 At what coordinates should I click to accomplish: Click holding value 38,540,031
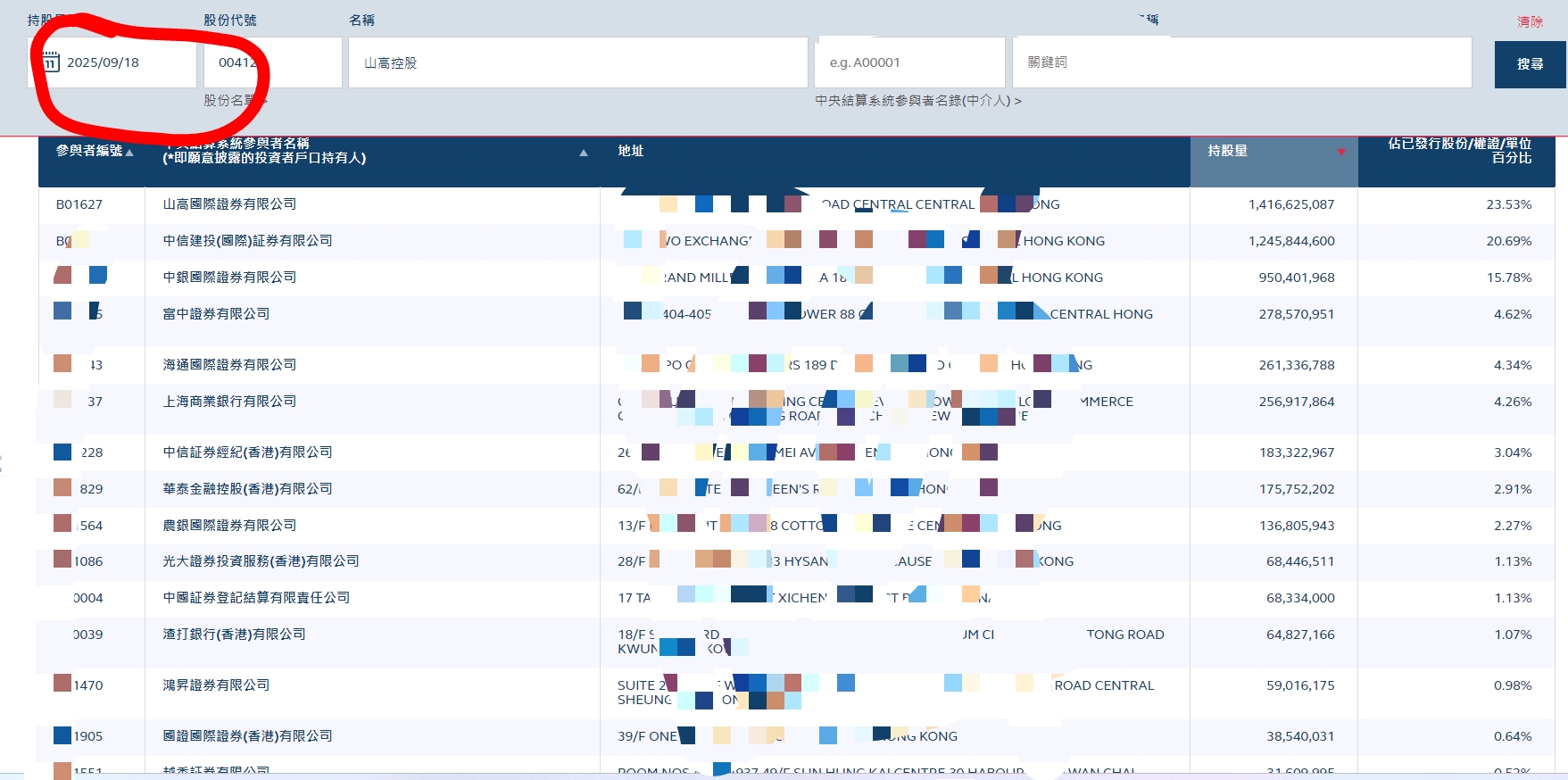tap(1300, 736)
